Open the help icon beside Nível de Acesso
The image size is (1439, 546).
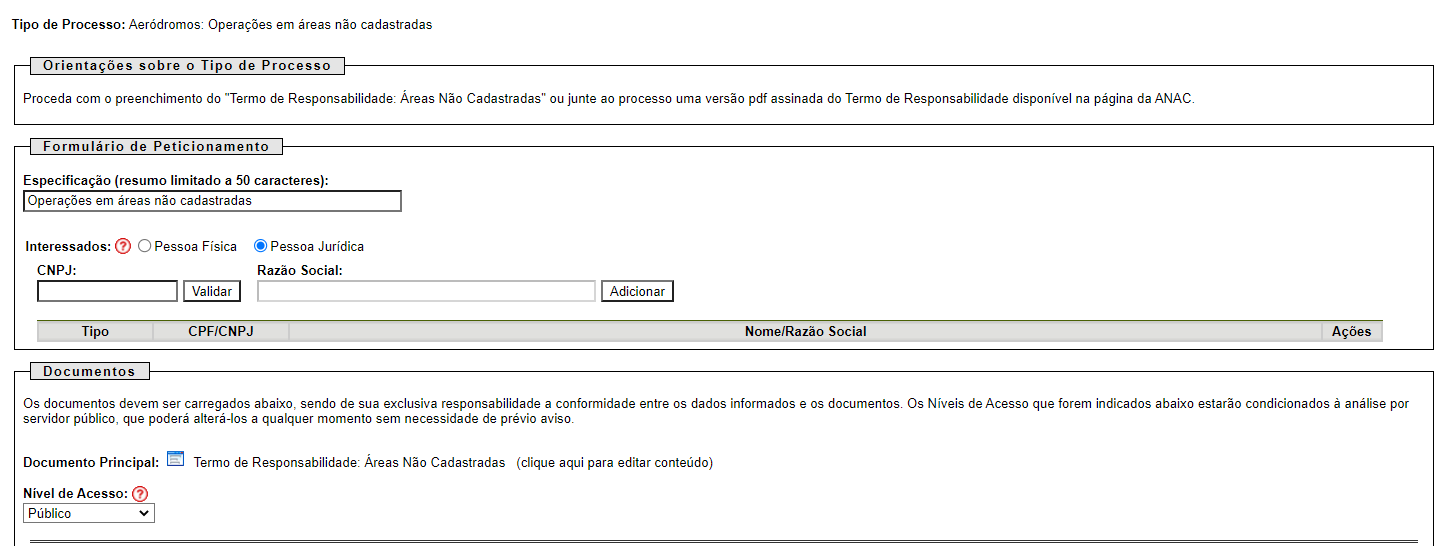coord(139,493)
